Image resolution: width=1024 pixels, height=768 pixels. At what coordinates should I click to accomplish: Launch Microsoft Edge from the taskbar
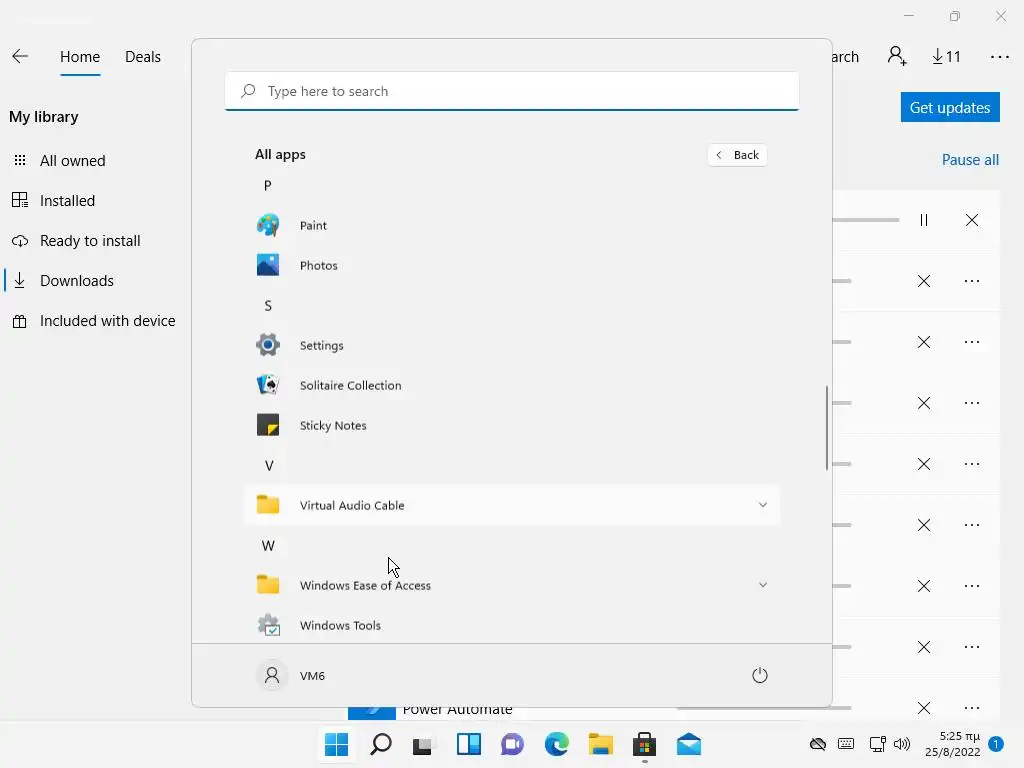coord(556,744)
